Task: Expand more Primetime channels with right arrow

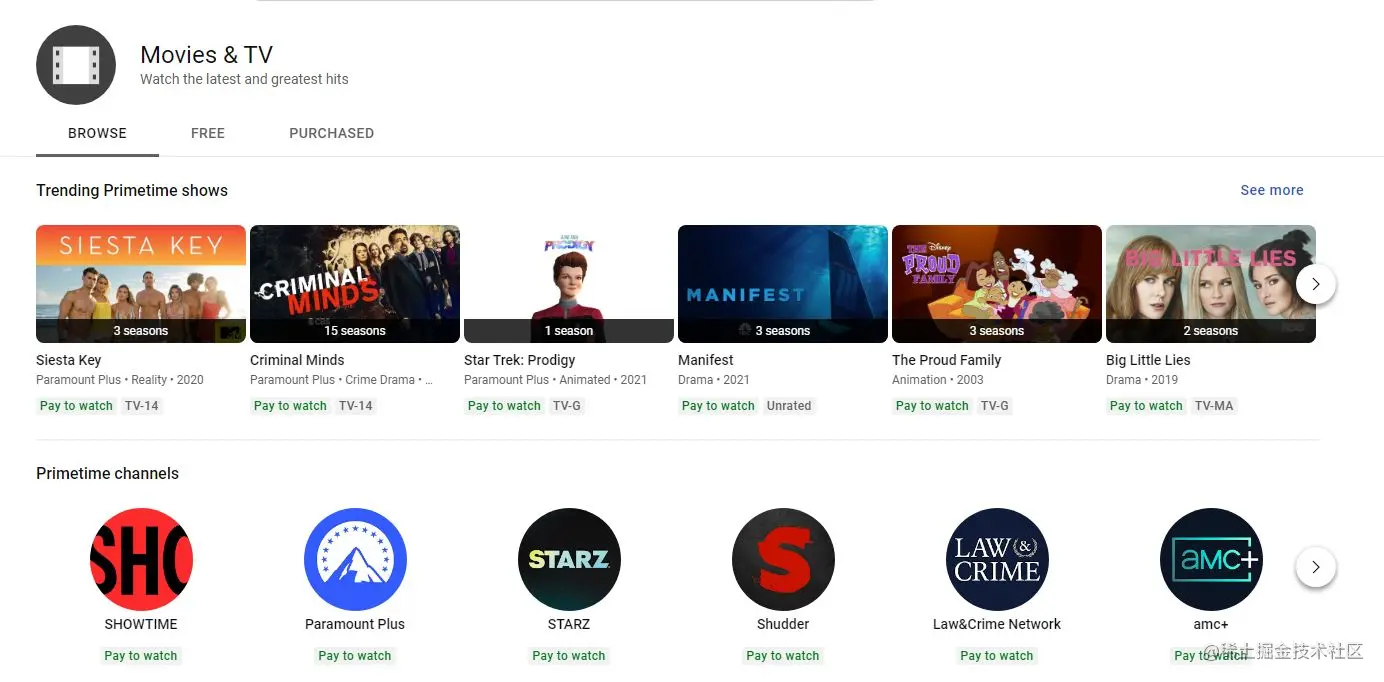Action: tap(1316, 567)
